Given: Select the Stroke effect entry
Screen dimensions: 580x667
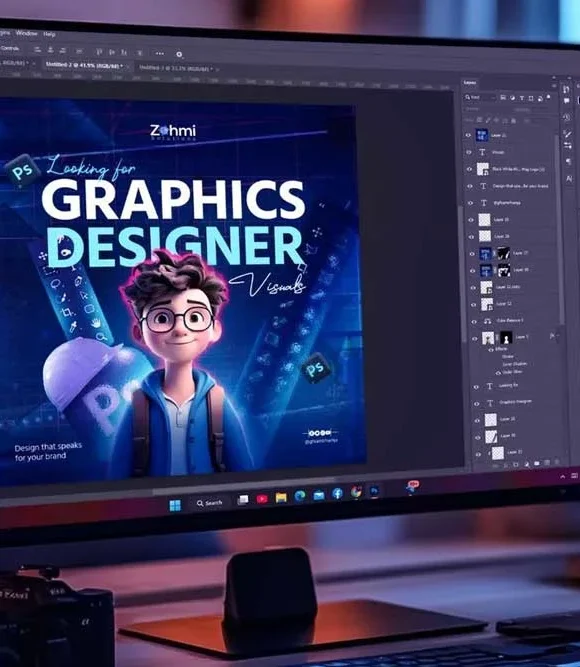Looking at the screenshot, I should [508, 356].
